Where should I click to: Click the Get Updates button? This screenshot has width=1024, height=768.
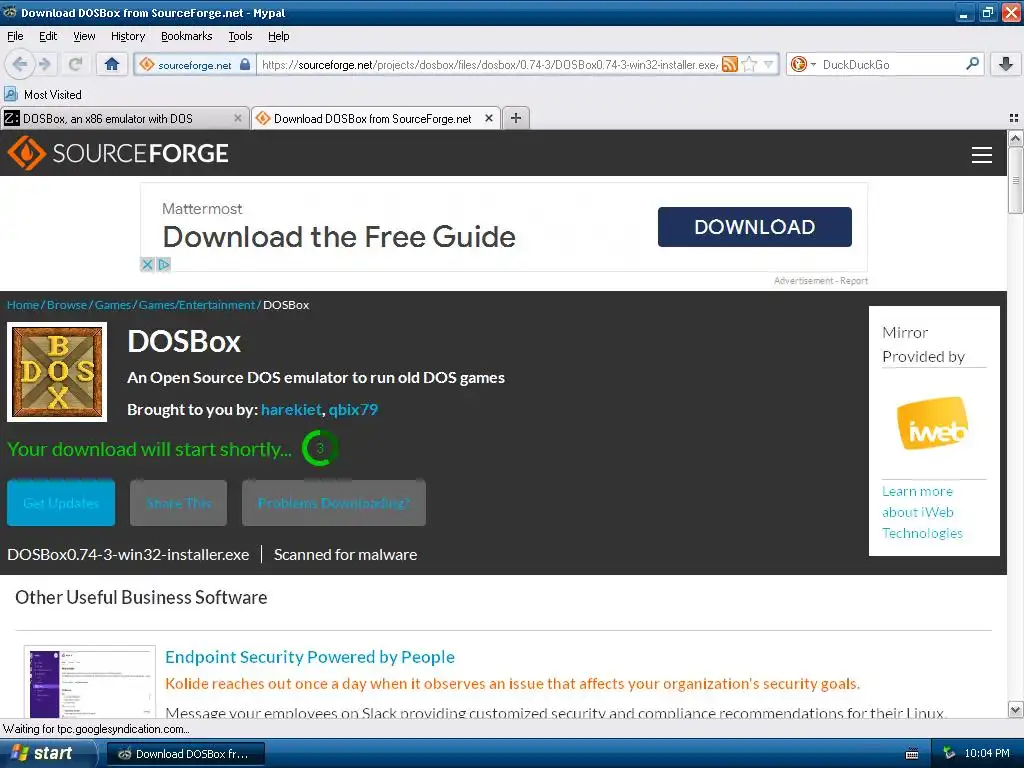coord(61,503)
